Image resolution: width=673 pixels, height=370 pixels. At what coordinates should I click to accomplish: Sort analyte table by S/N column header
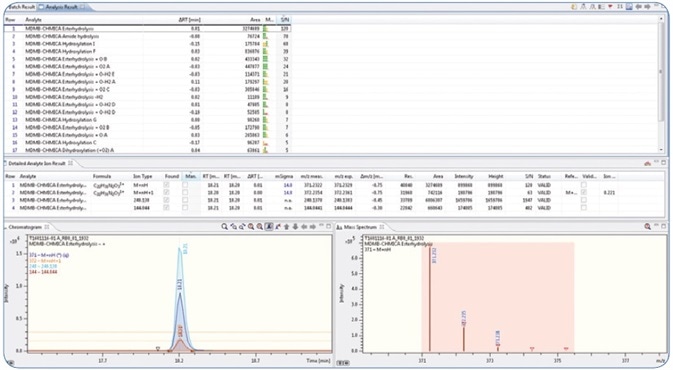[285, 20]
